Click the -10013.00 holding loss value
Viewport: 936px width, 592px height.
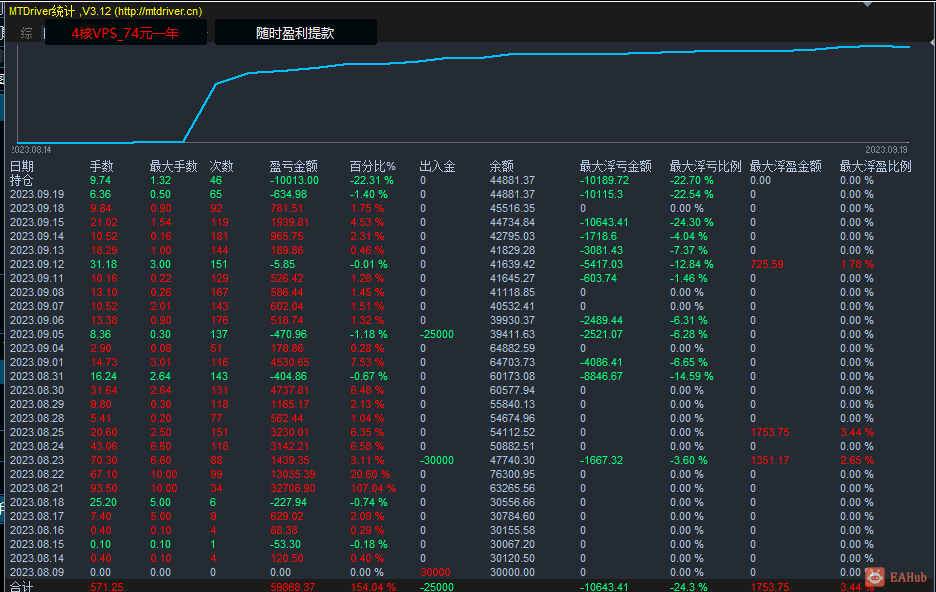coord(294,180)
